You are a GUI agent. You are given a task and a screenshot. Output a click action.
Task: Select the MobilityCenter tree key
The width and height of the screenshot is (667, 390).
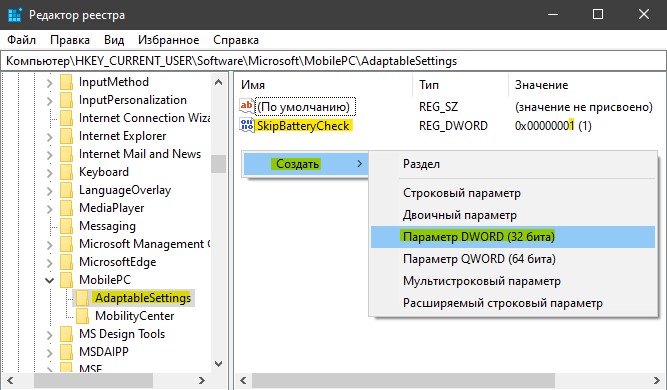[x=135, y=316]
